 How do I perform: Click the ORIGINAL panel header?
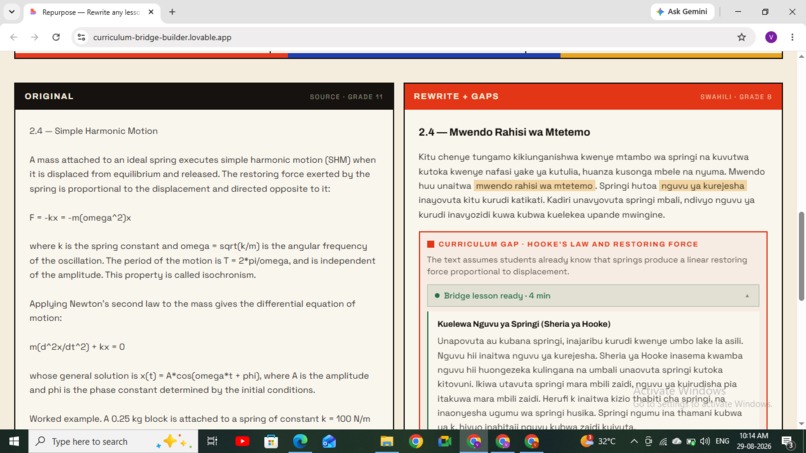[x=204, y=96]
